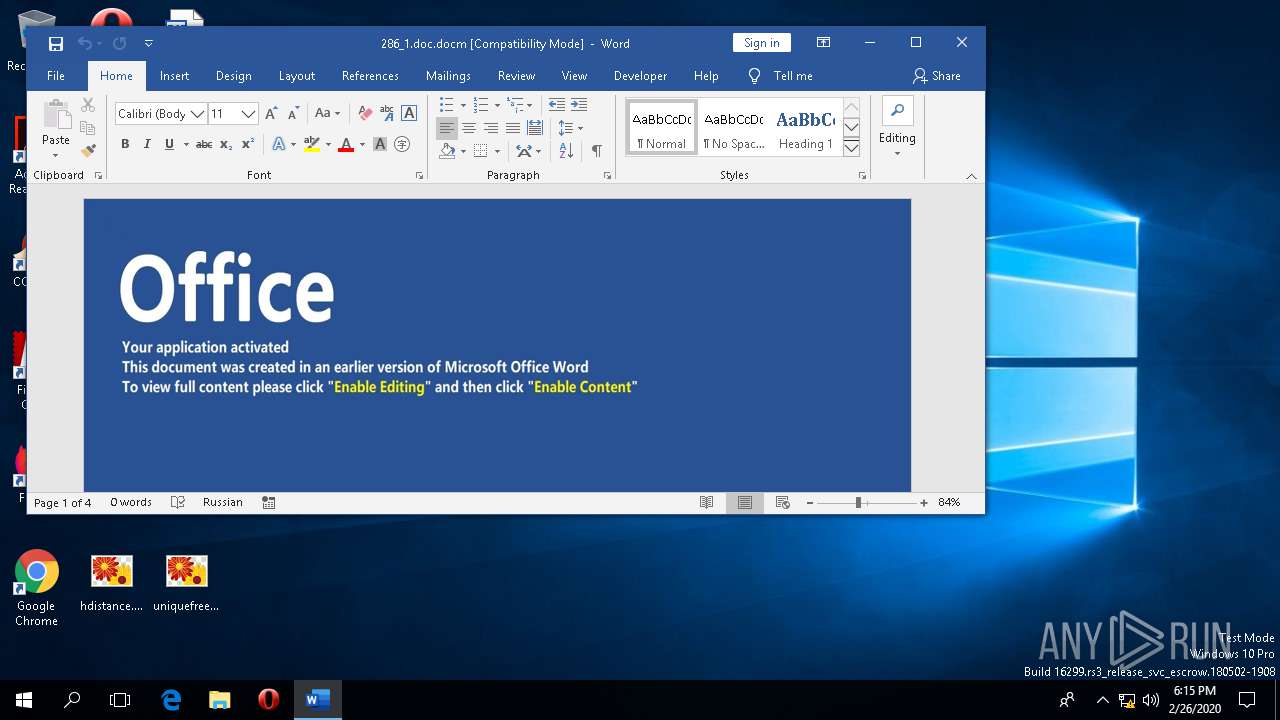Click the Paste clipboard icon
The width and height of the screenshot is (1280, 720).
(x=56, y=116)
